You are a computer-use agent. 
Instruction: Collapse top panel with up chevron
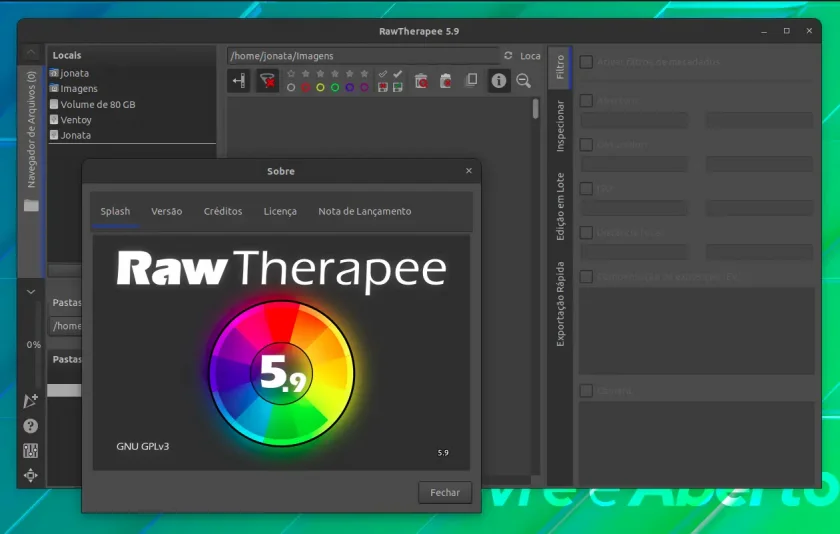click(31, 52)
